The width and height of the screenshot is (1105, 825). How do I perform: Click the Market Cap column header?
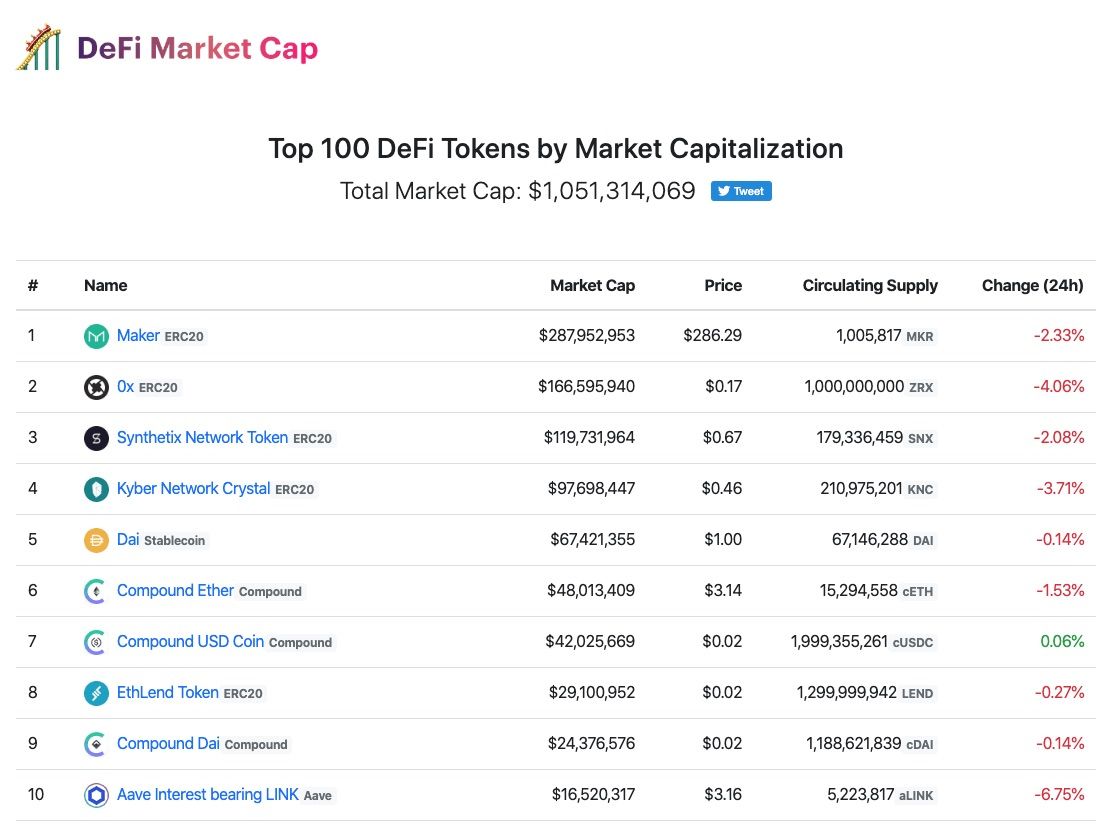[x=592, y=285]
